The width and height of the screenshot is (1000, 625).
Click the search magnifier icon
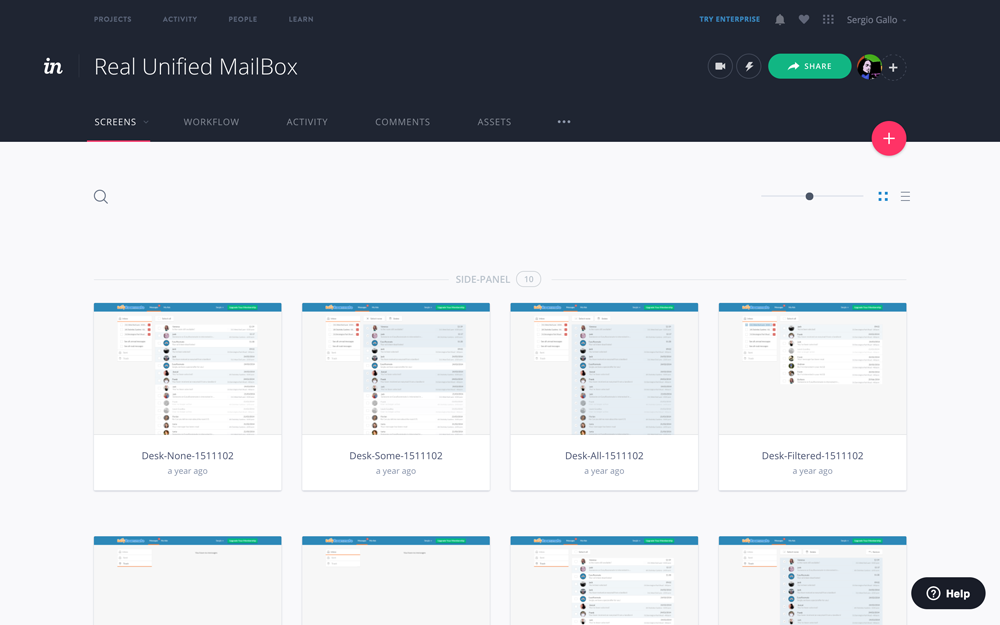coord(101,197)
